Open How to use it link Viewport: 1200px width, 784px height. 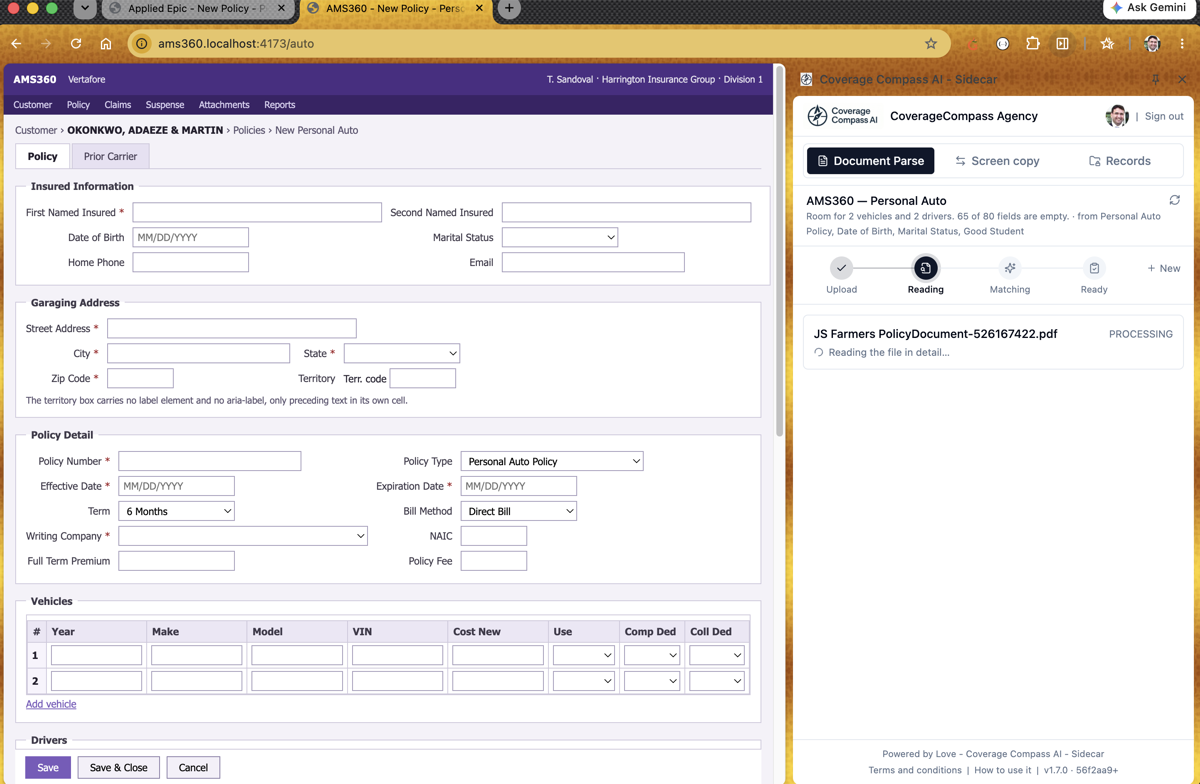1002,770
